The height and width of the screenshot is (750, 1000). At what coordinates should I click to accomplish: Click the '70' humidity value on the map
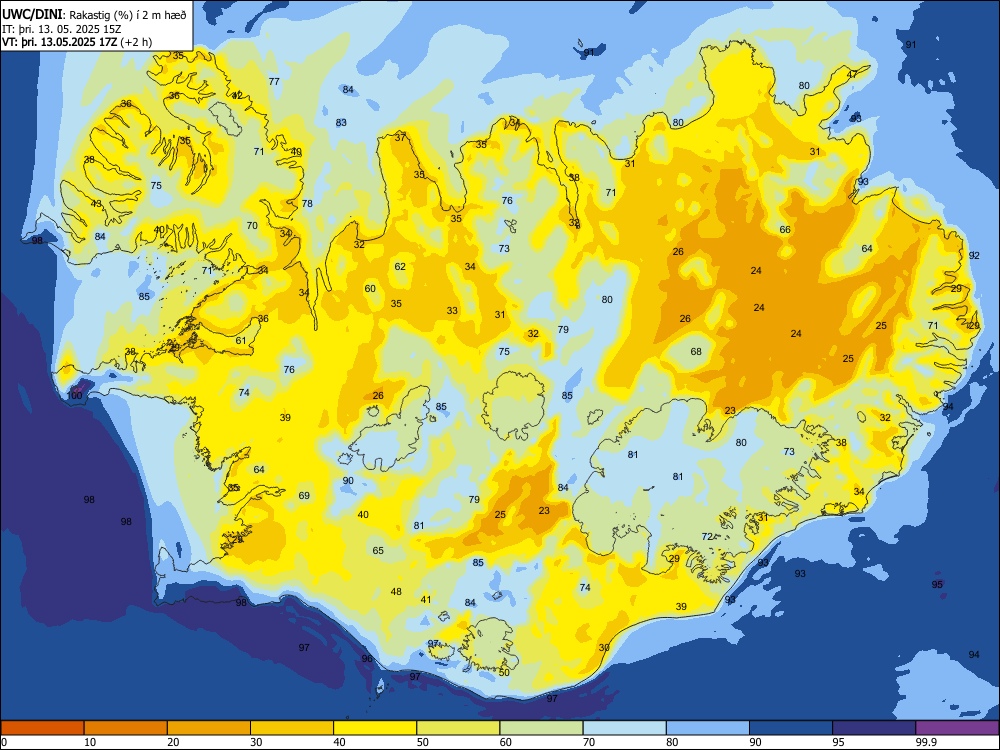[x=252, y=225]
